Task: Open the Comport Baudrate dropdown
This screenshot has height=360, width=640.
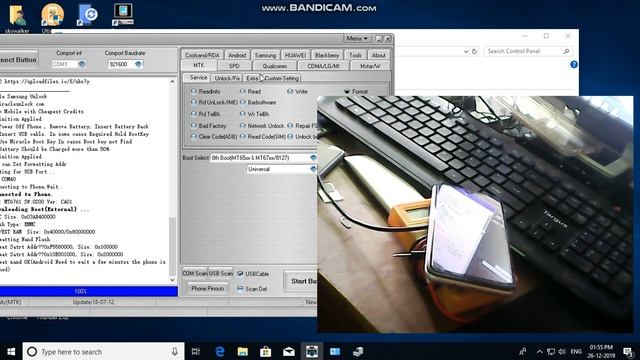Action: point(138,64)
